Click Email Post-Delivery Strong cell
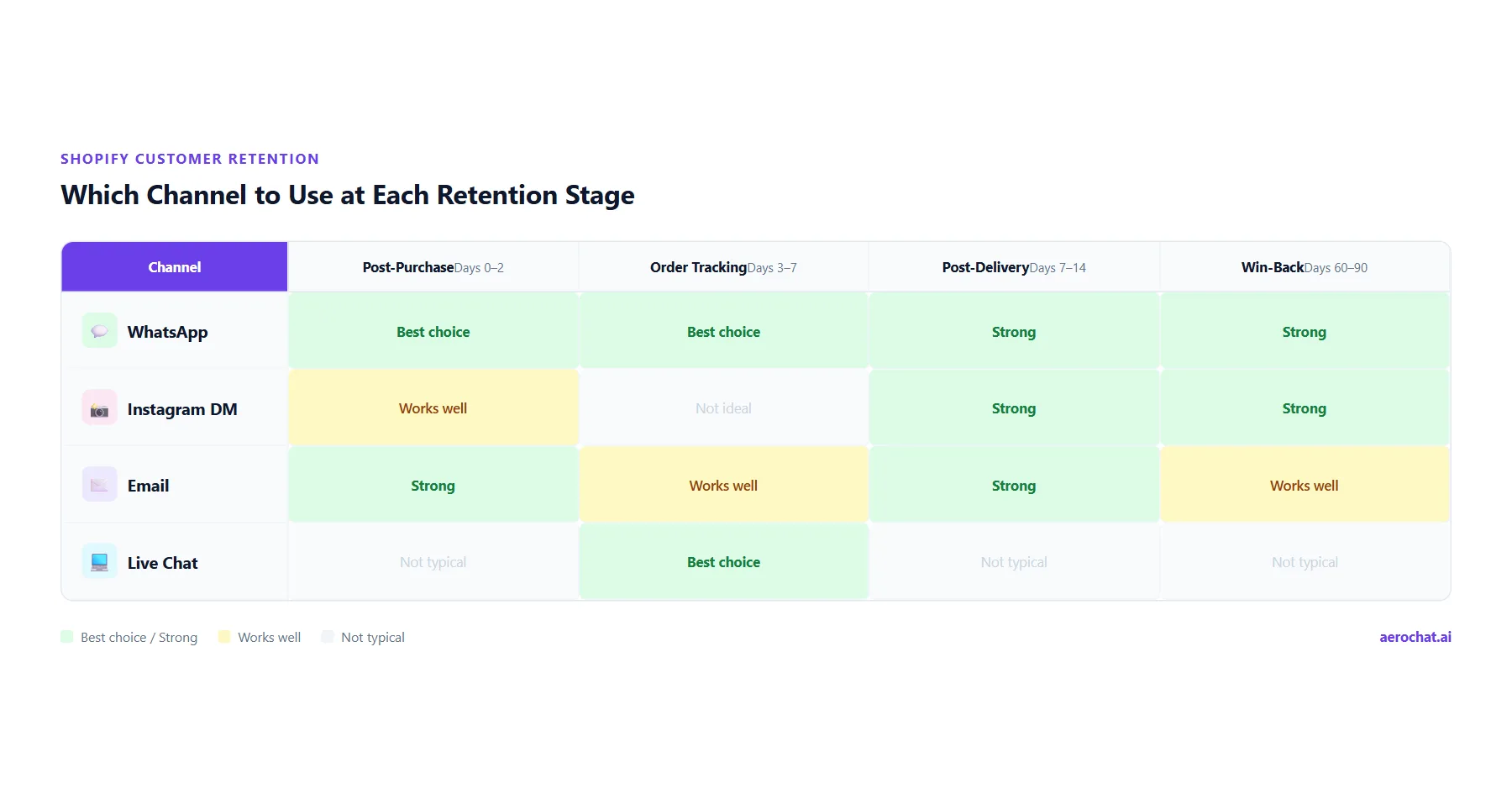Image resolution: width=1512 pixels, height=794 pixels. 1014,485
